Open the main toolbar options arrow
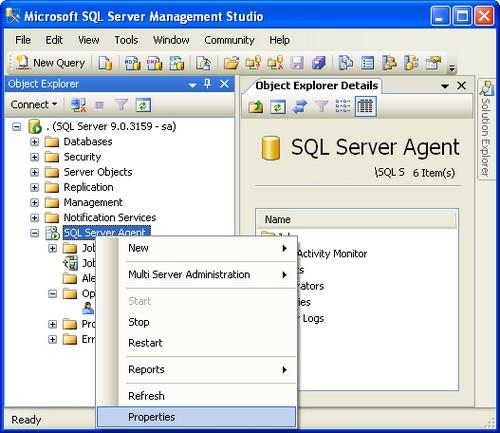This screenshot has width=500, height=433. pyautogui.click(x=452, y=68)
